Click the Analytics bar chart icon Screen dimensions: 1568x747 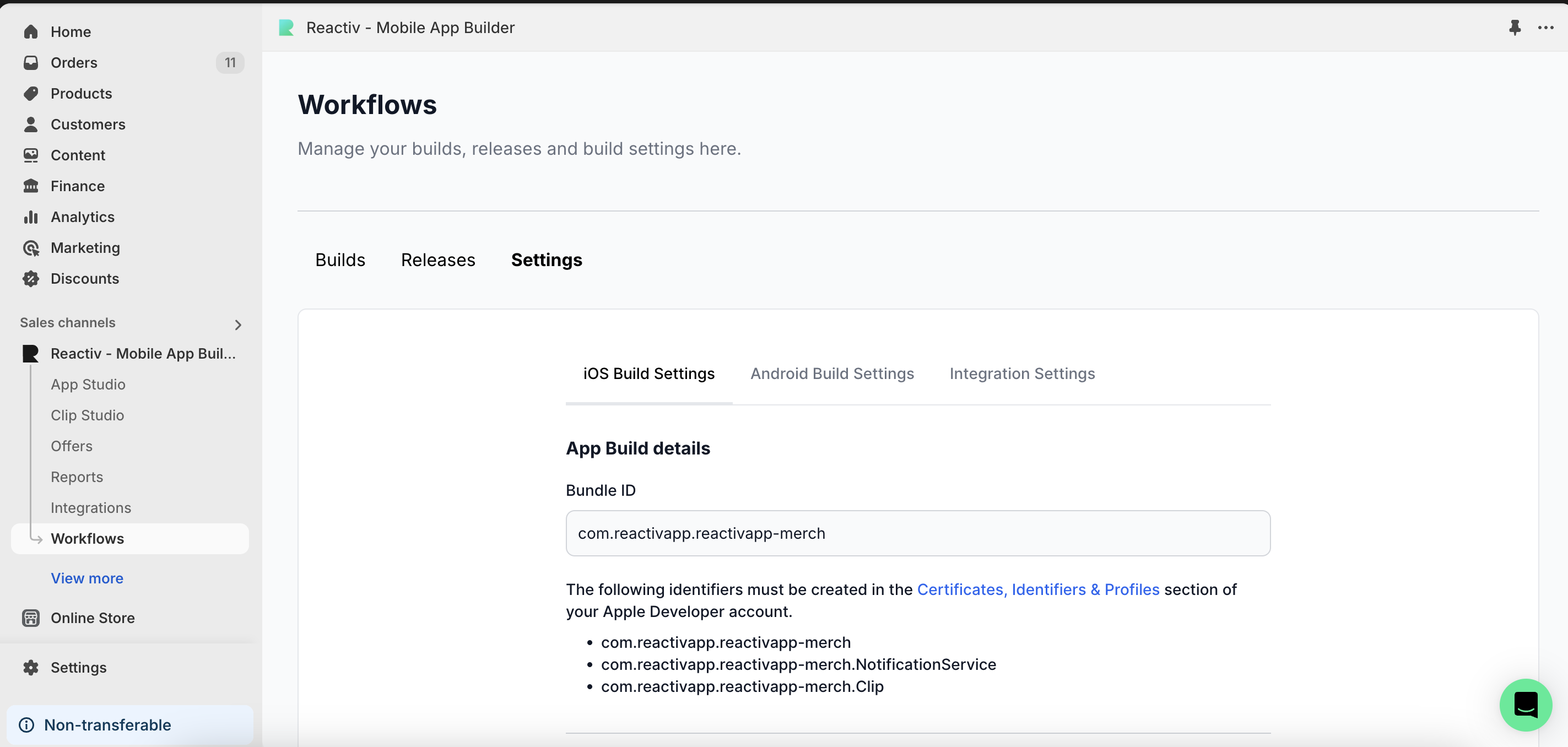30,218
